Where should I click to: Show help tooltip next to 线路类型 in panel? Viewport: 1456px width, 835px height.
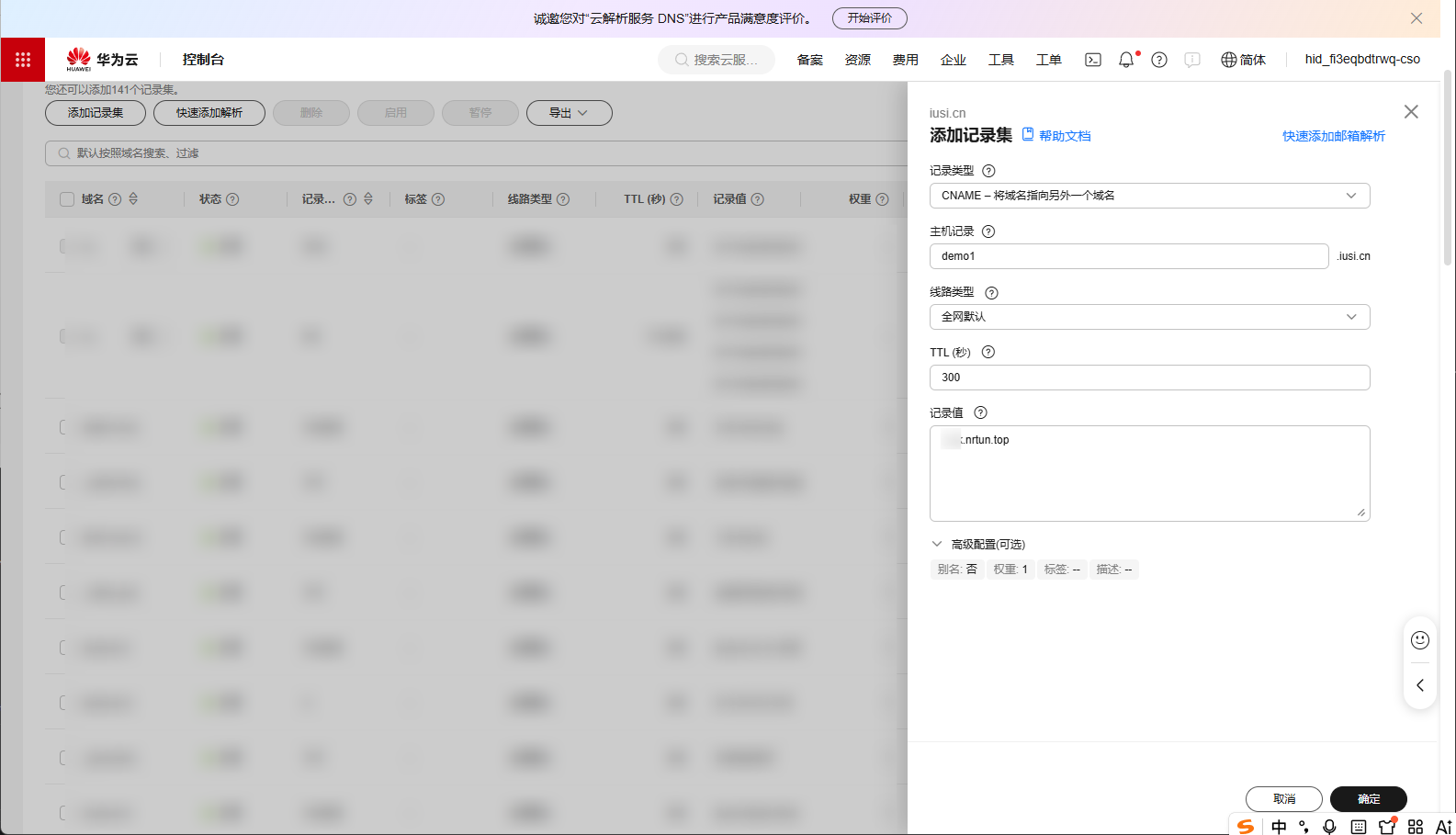coord(991,293)
